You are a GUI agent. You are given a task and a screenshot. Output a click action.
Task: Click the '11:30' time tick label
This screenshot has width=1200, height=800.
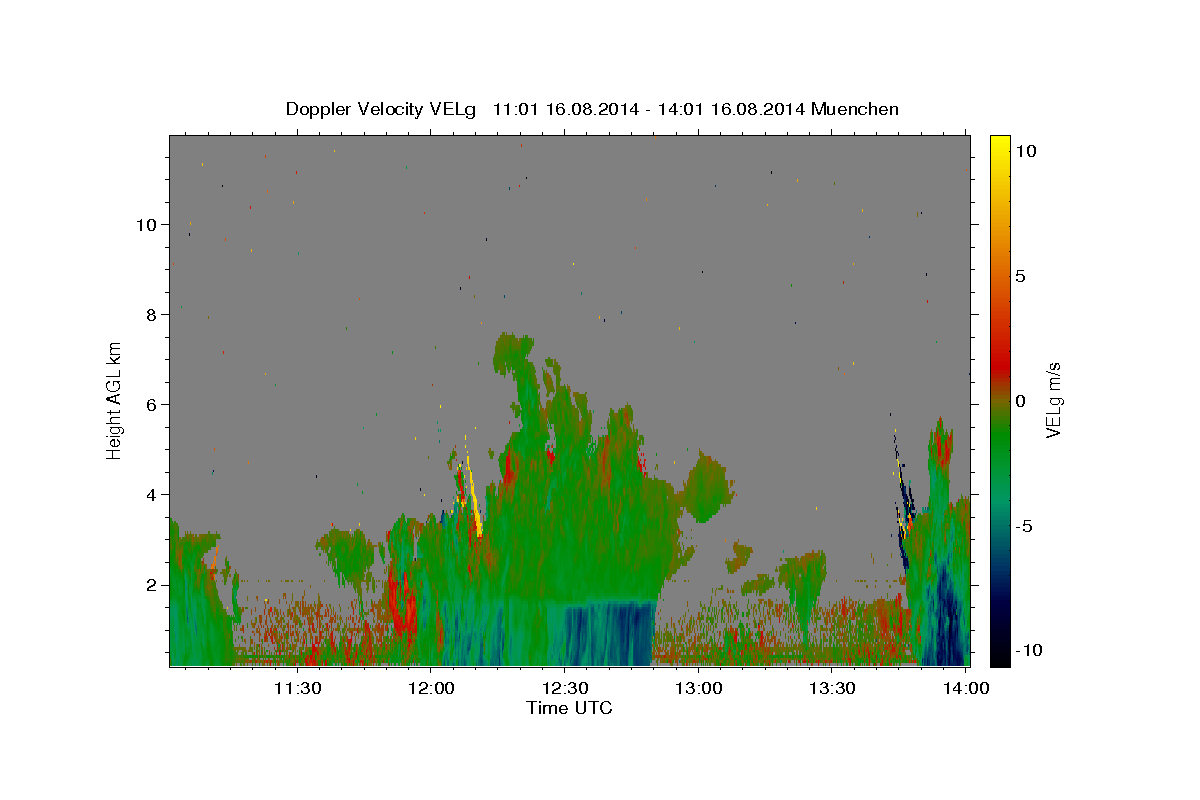click(297, 688)
